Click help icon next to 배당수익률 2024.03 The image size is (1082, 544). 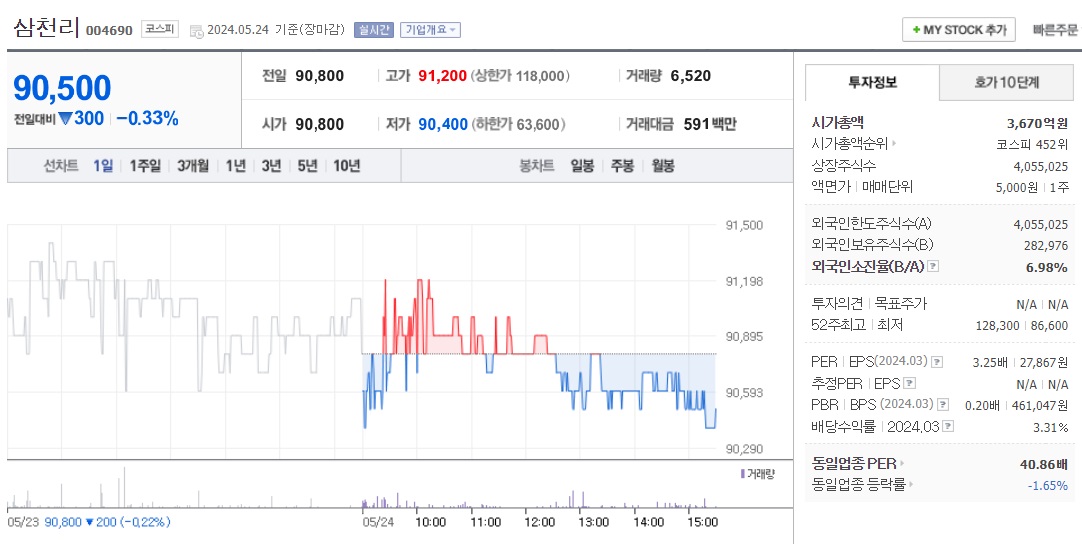pos(948,427)
